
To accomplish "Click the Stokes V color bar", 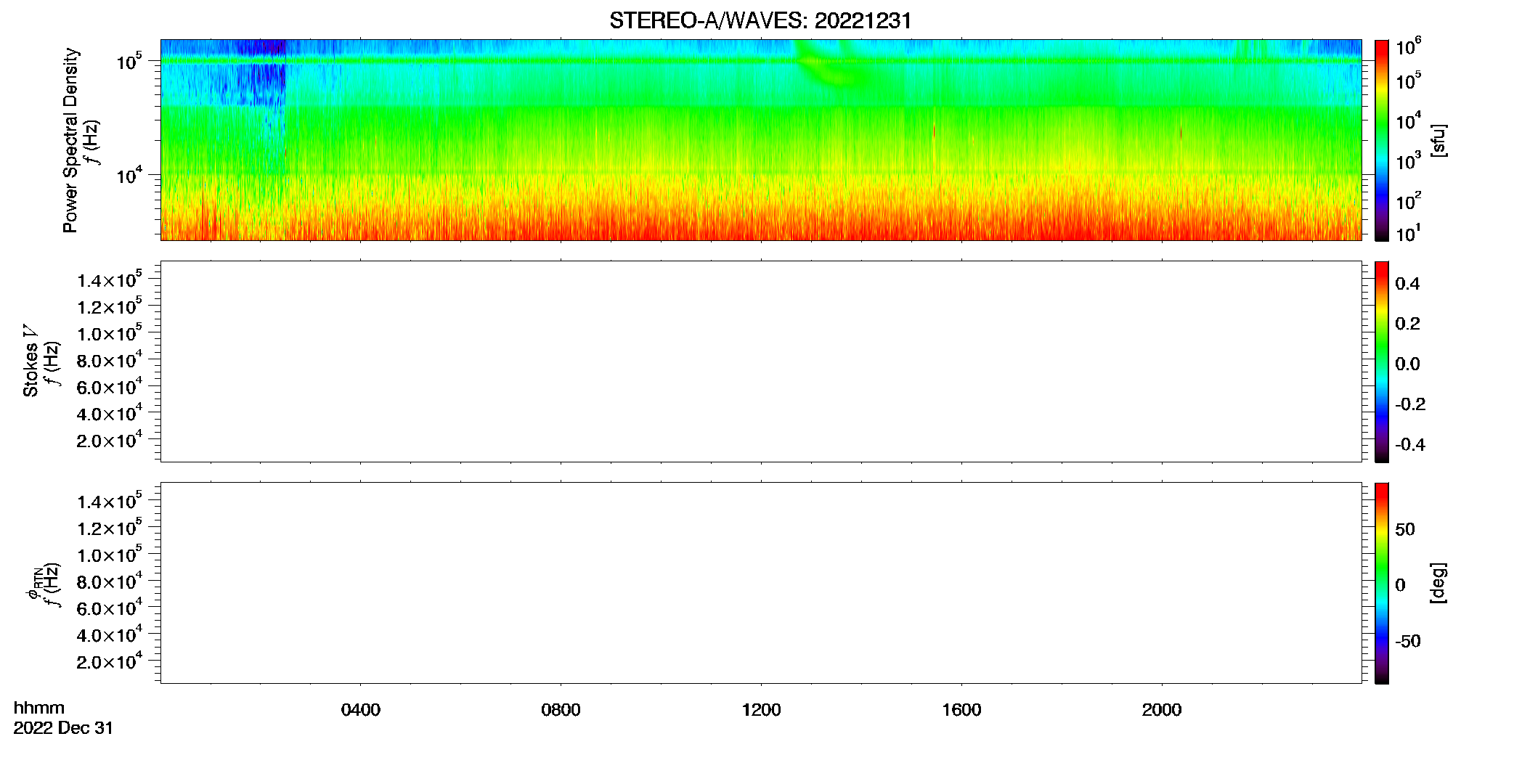I will [x=1382, y=362].
